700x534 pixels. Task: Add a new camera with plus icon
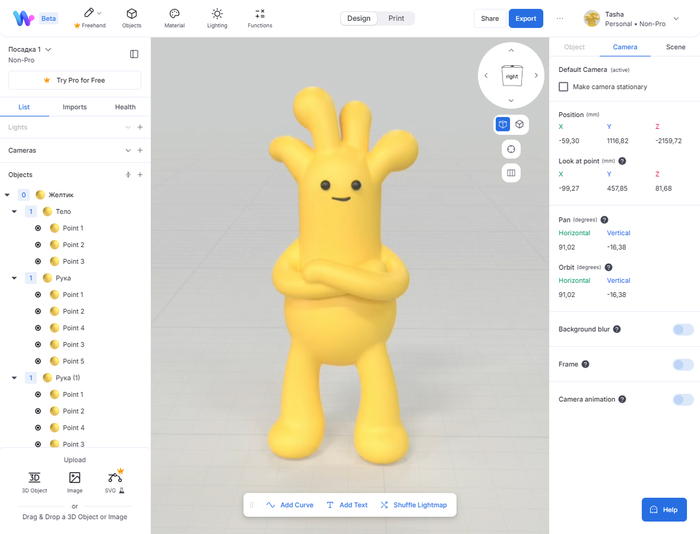point(140,150)
